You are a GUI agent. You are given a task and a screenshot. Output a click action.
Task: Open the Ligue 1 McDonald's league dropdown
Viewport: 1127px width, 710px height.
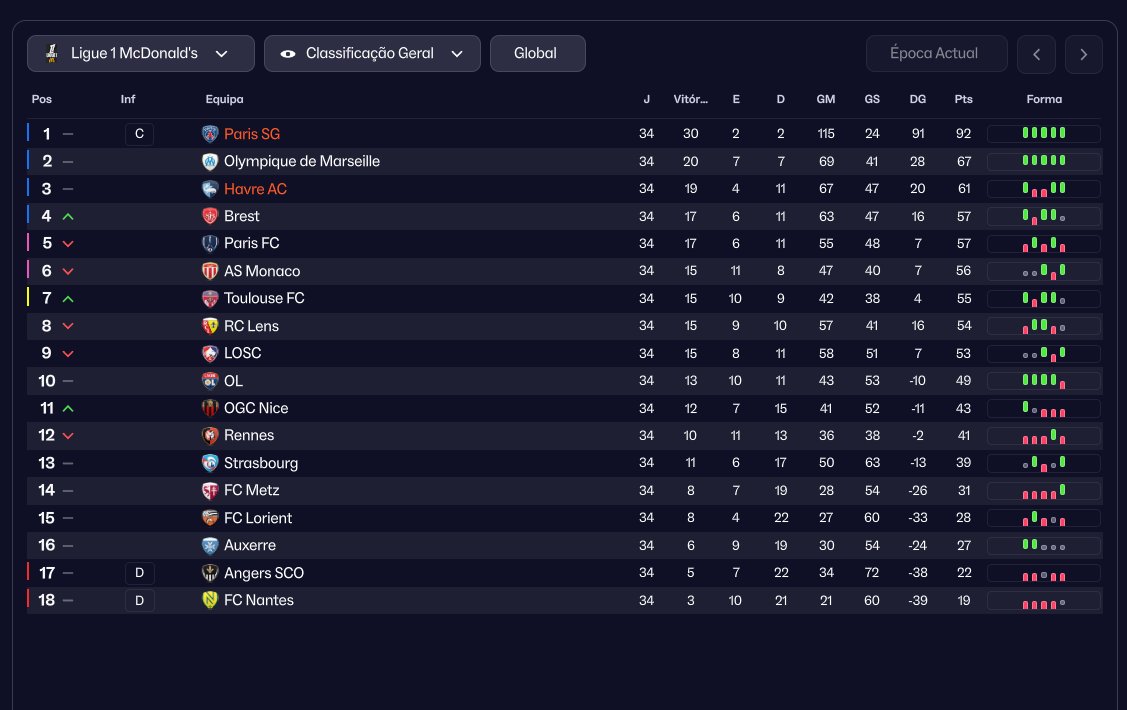pyautogui.click(x=141, y=54)
